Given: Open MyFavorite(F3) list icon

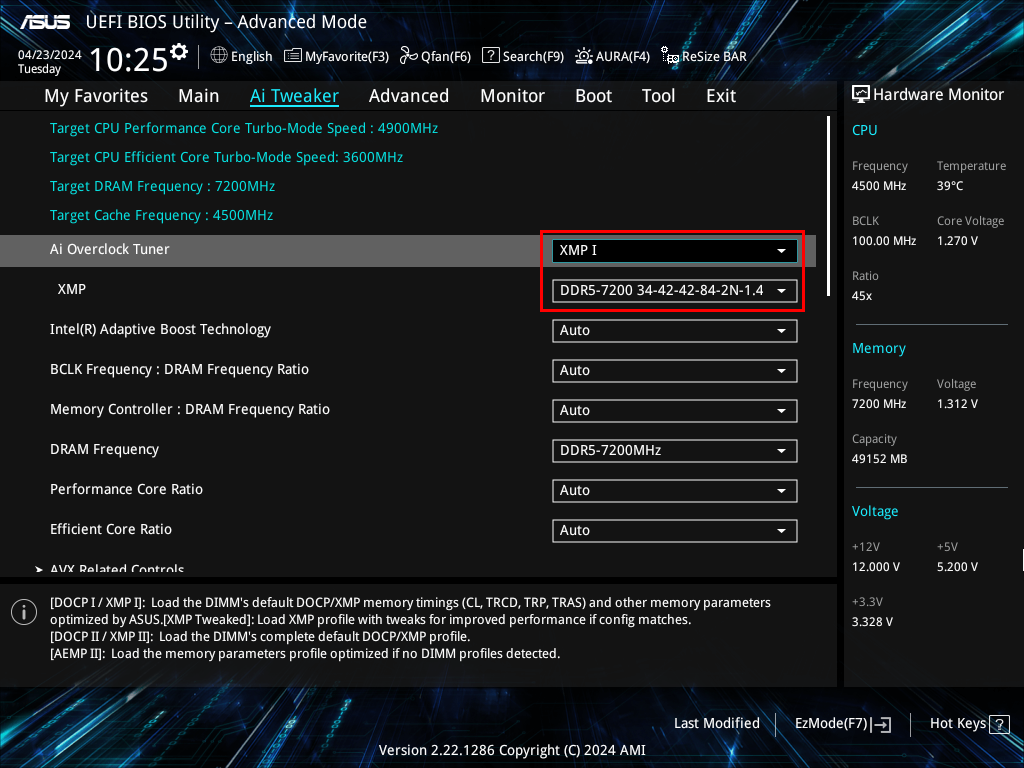Looking at the screenshot, I should [x=293, y=56].
